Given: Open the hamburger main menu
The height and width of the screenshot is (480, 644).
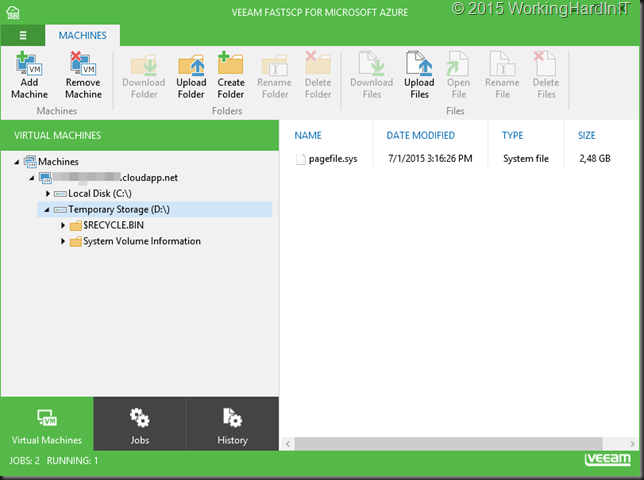Looking at the screenshot, I should (x=23, y=35).
